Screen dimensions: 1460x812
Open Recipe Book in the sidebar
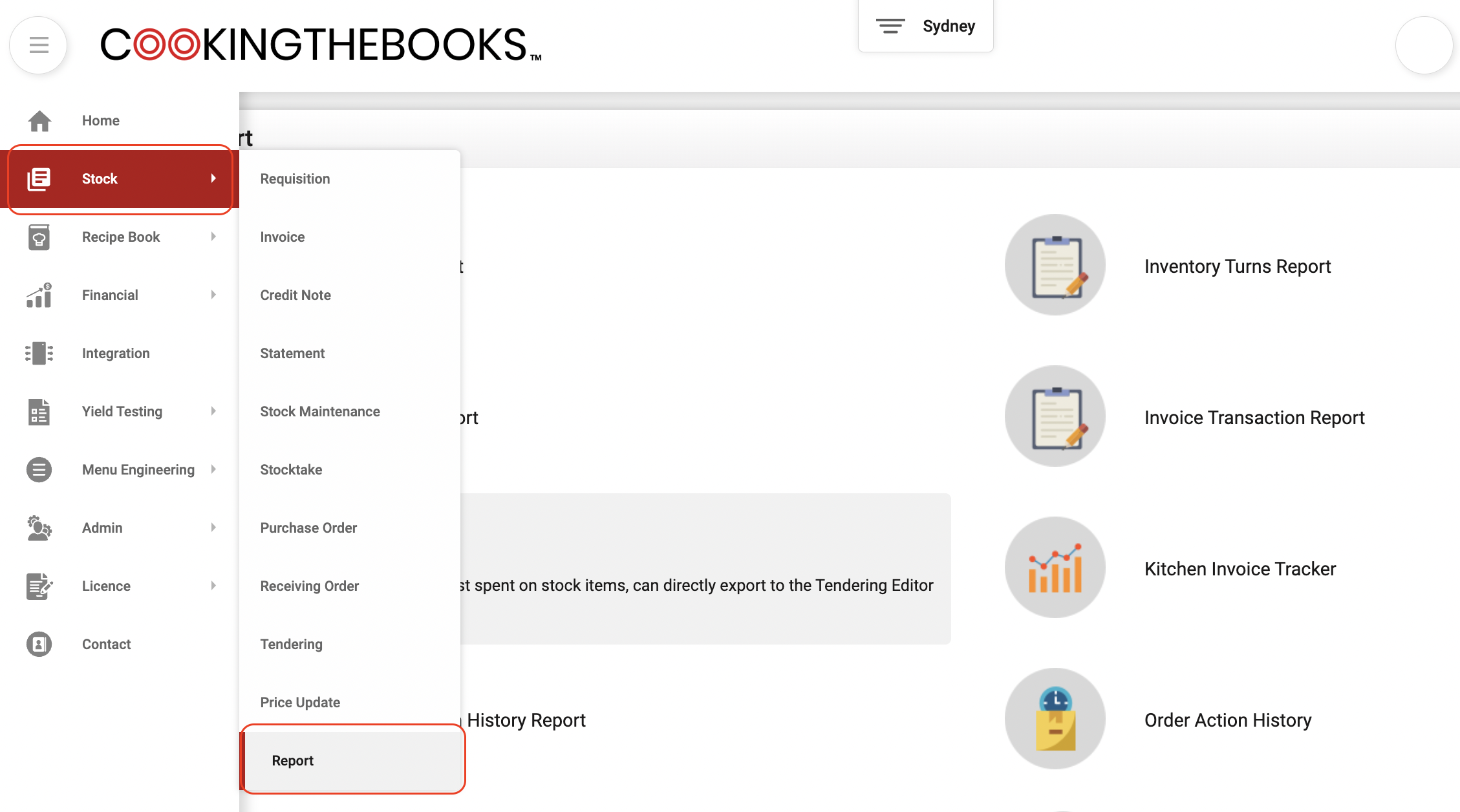tap(120, 237)
